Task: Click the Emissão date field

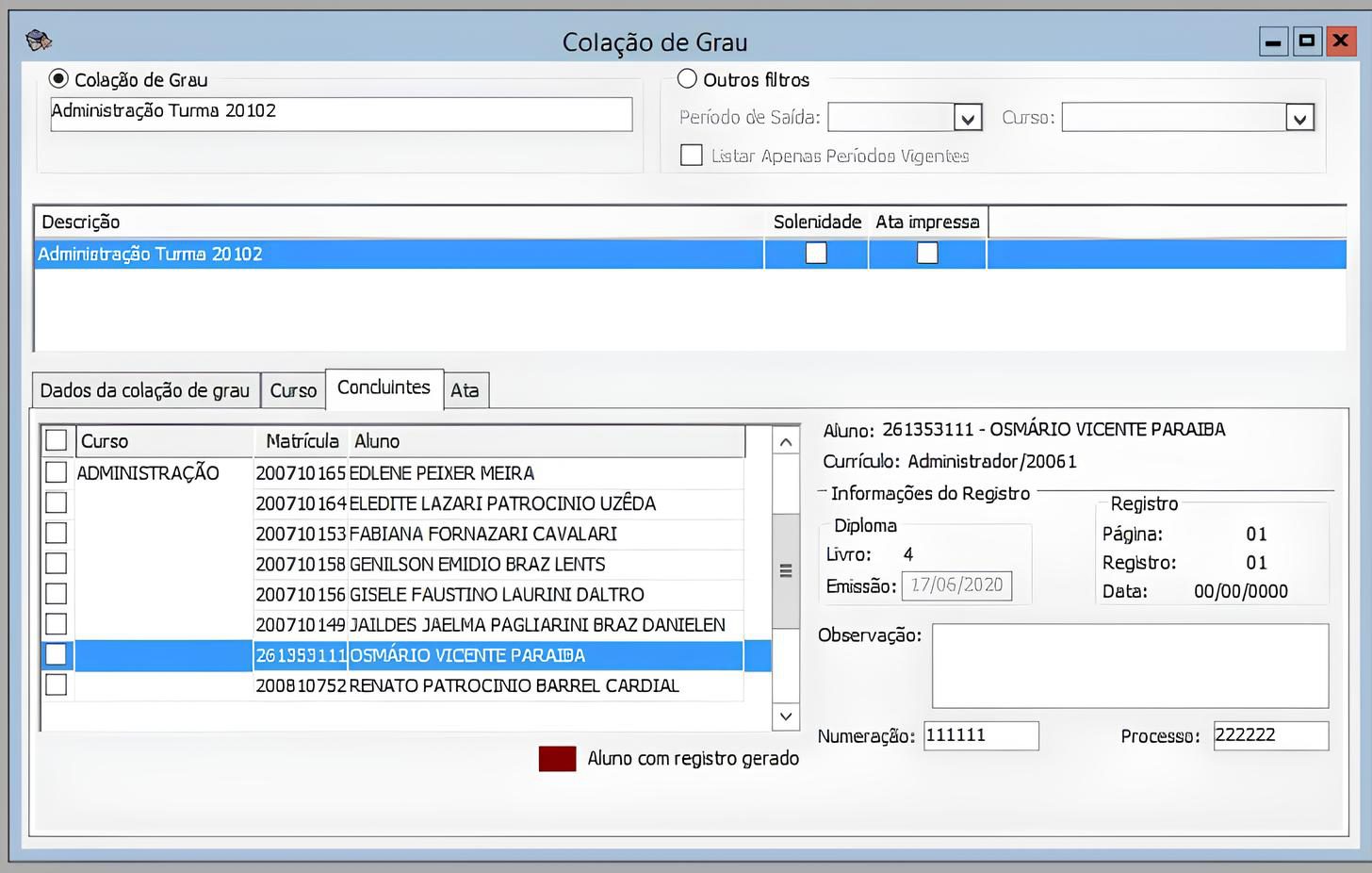Action: point(956,585)
